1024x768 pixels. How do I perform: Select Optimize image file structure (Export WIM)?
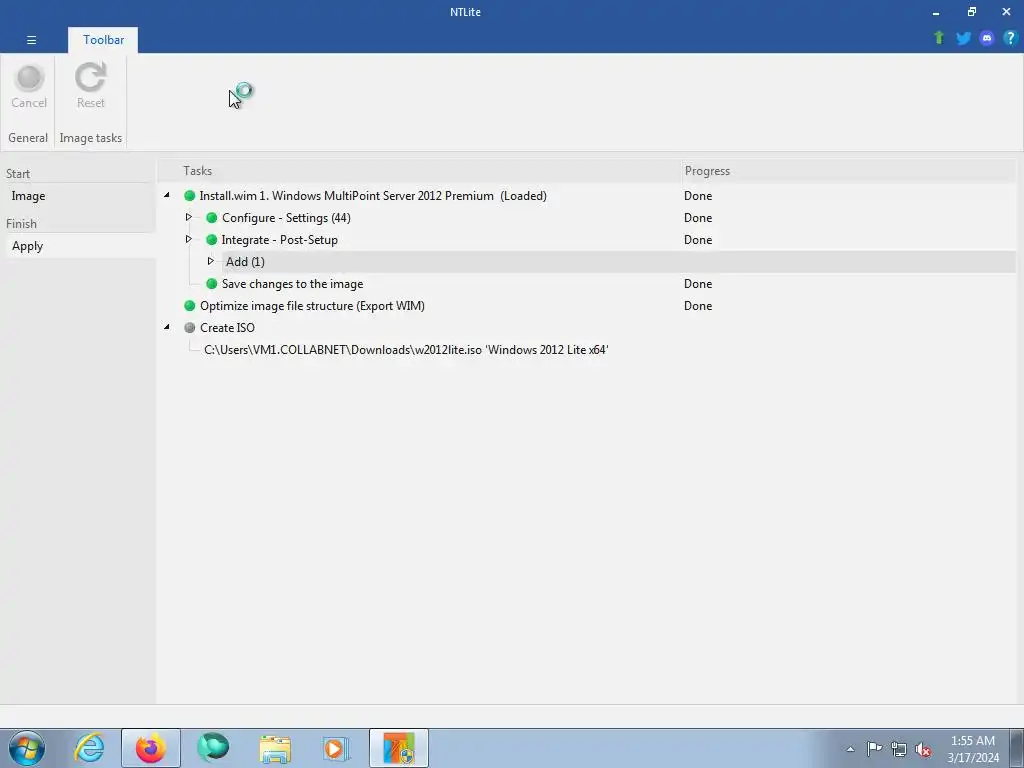point(586,306)
